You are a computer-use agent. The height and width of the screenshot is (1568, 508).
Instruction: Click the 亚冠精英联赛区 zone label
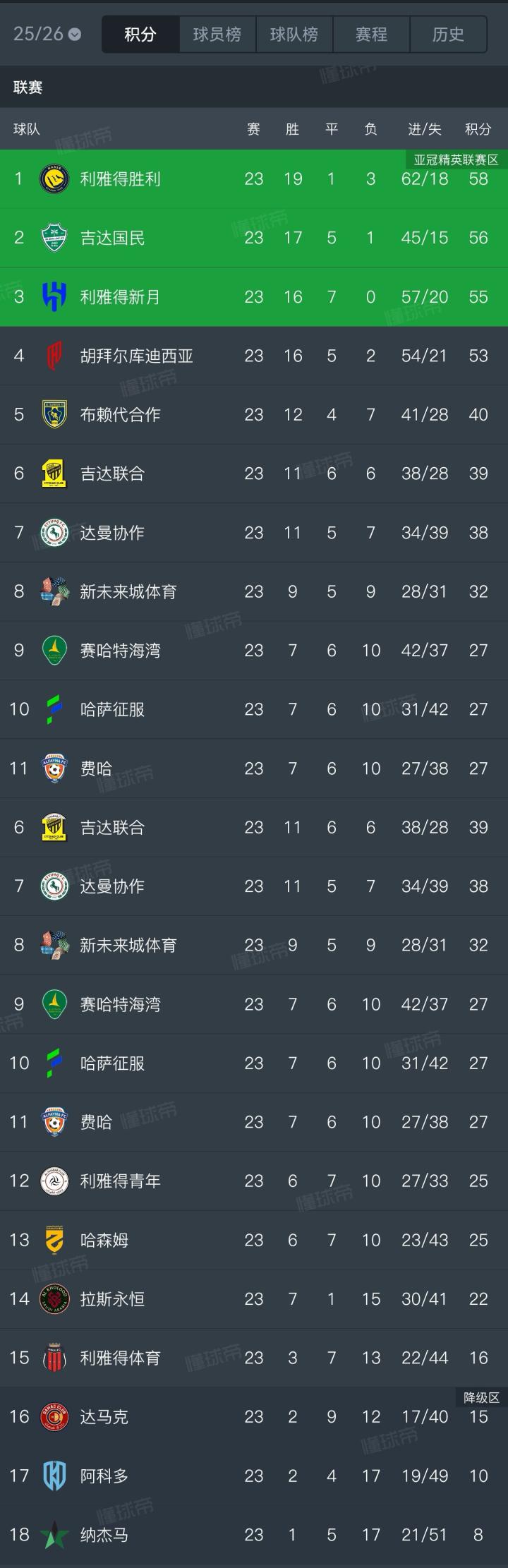pyautogui.click(x=456, y=160)
